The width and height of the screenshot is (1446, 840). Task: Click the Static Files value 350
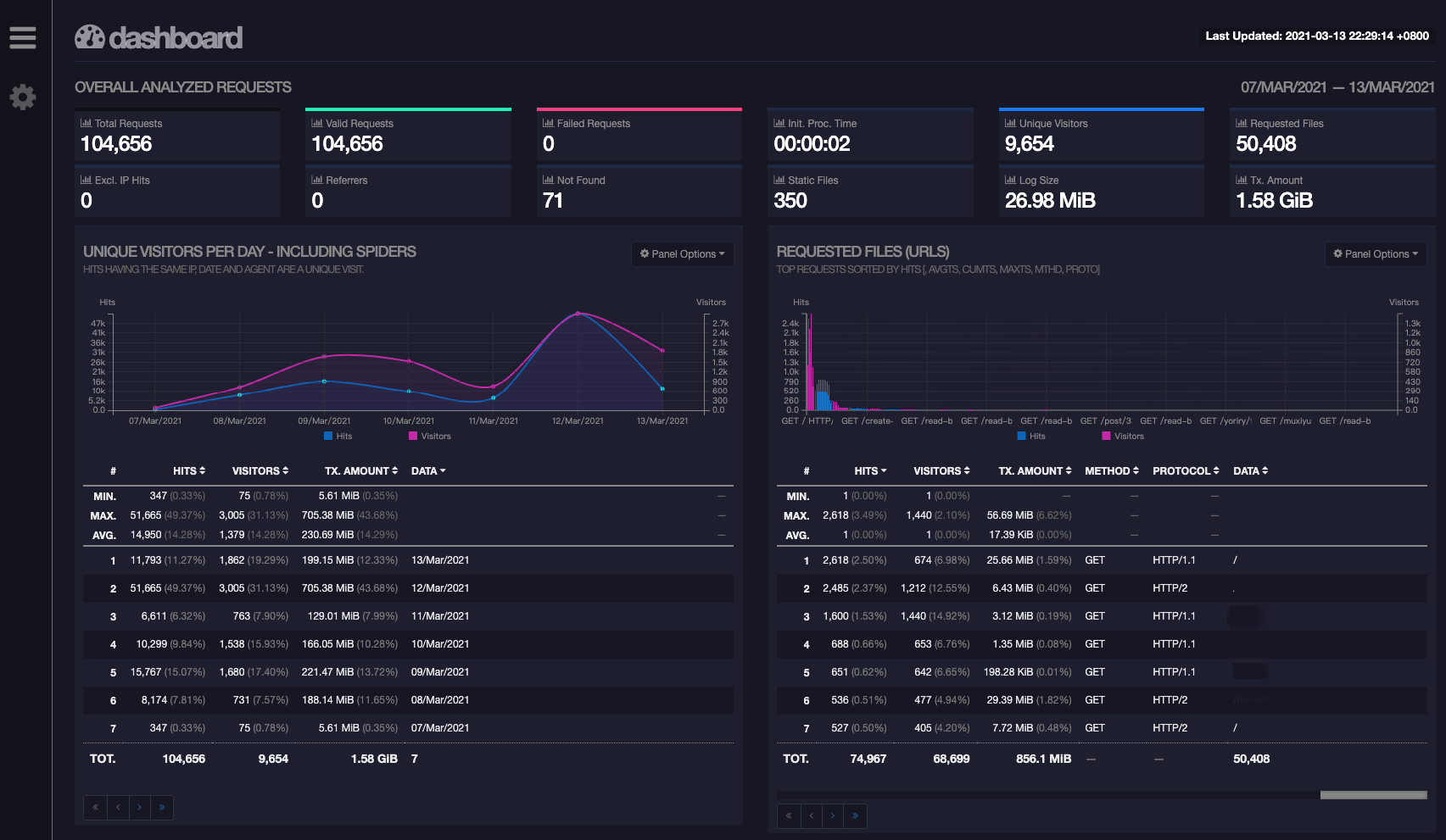(790, 201)
